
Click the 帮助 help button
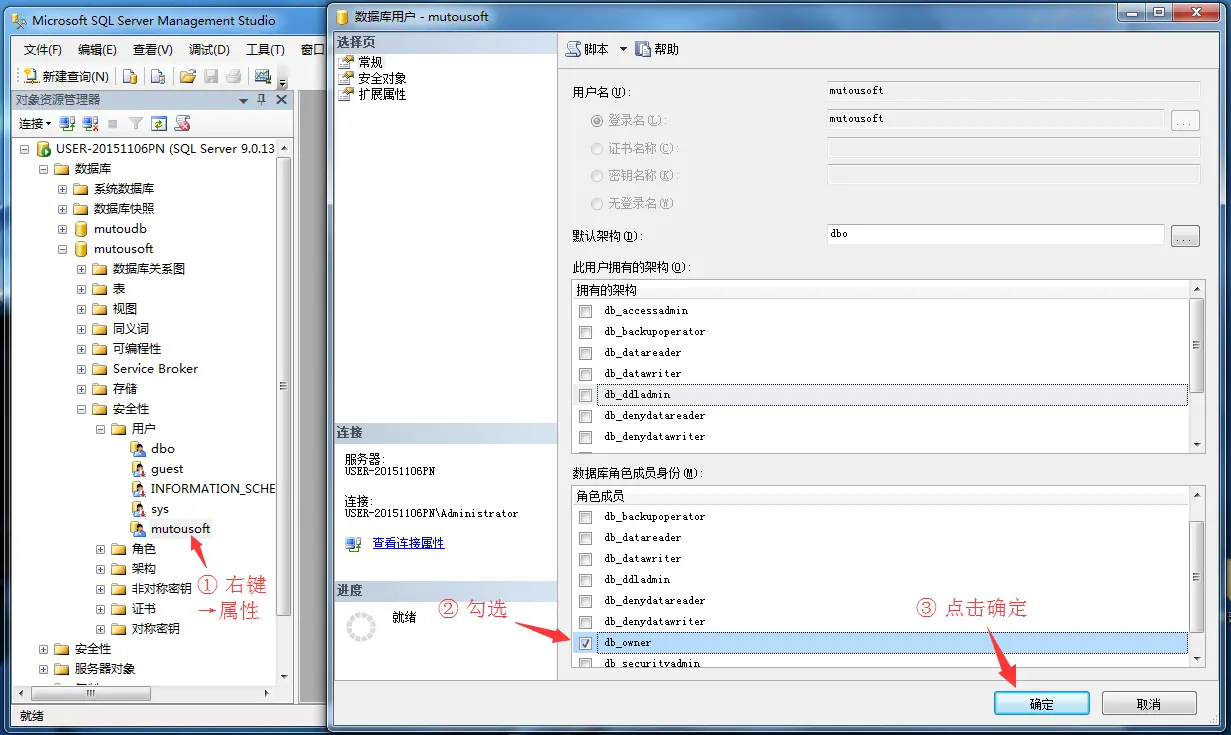(x=657, y=49)
